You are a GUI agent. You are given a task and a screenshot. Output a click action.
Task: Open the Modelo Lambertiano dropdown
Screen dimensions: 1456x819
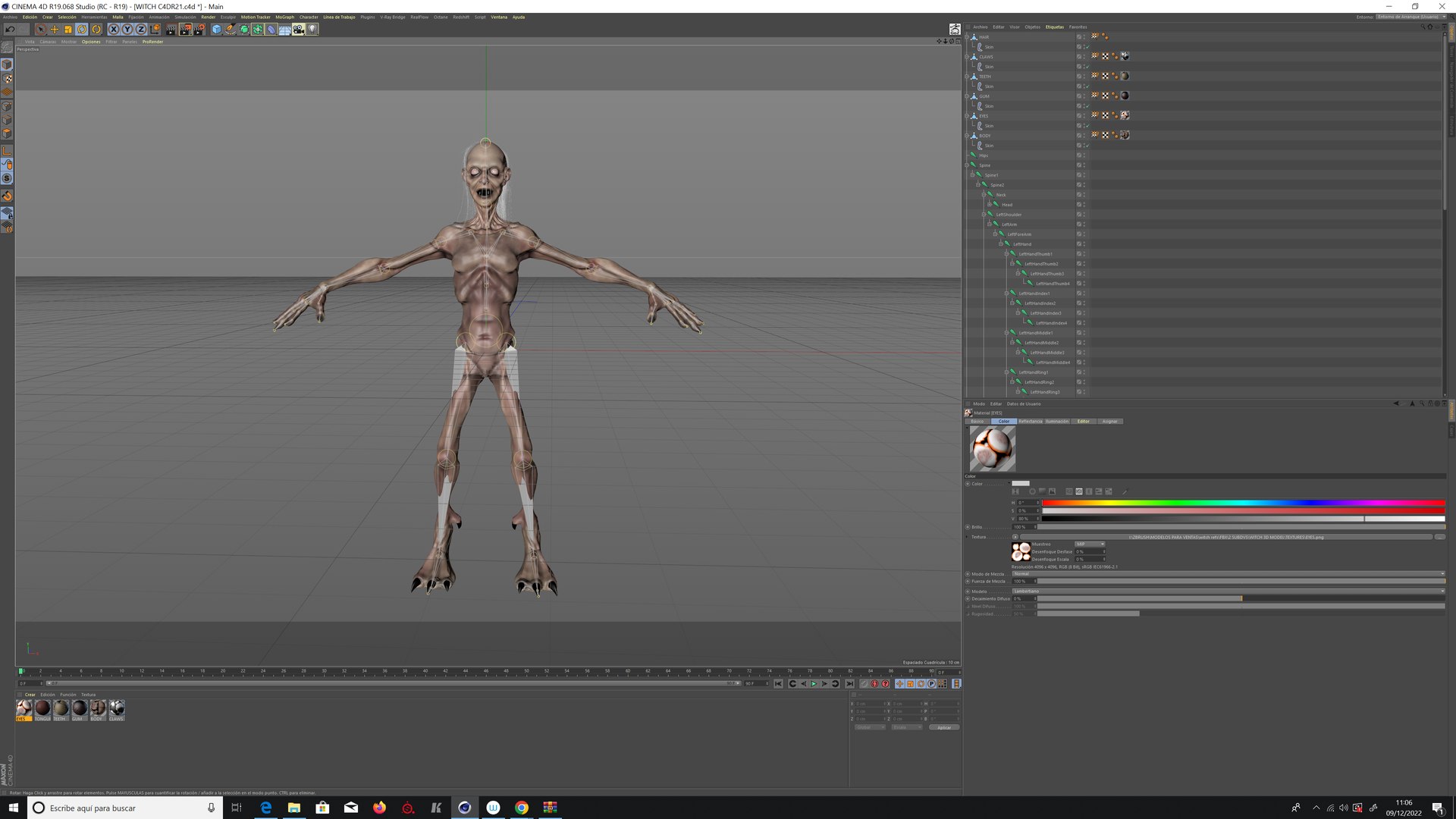point(1228,591)
